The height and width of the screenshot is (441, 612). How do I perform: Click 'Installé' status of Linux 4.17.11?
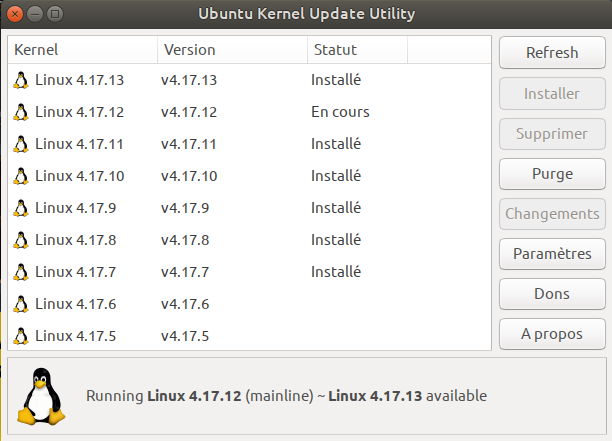(336, 144)
